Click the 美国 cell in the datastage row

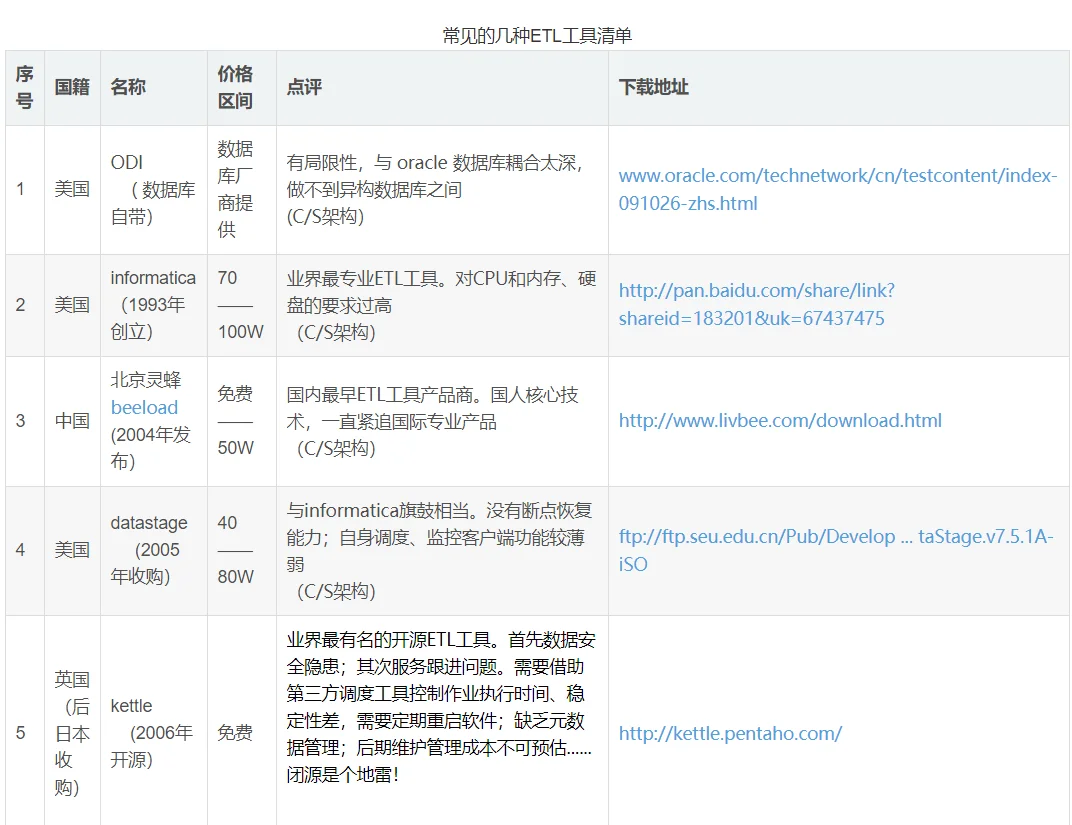pos(72,550)
